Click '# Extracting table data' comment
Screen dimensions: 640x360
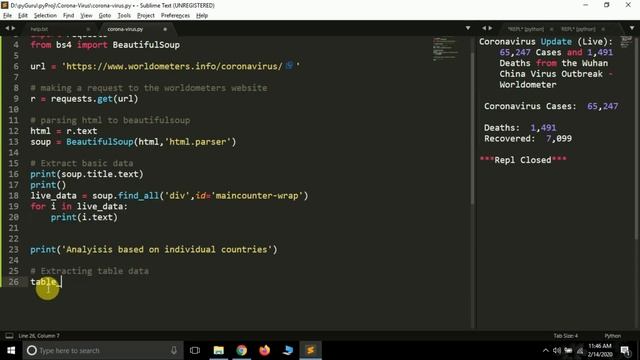point(89,271)
